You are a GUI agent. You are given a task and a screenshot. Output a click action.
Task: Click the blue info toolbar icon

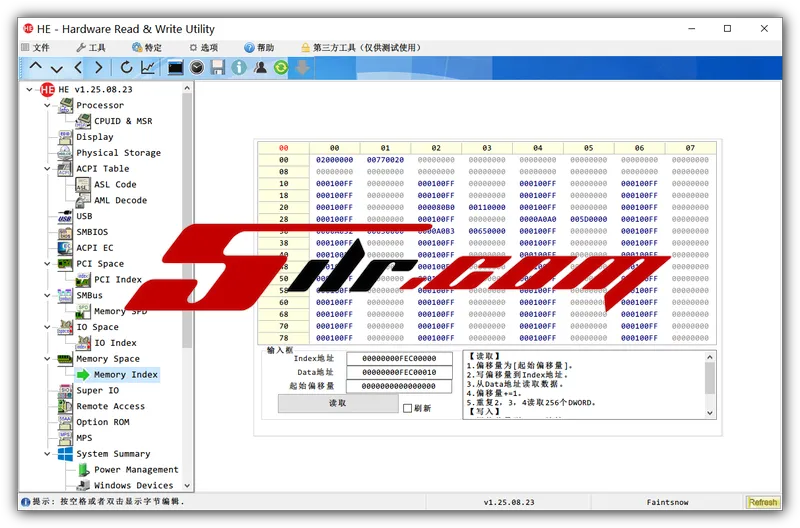(239, 67)
